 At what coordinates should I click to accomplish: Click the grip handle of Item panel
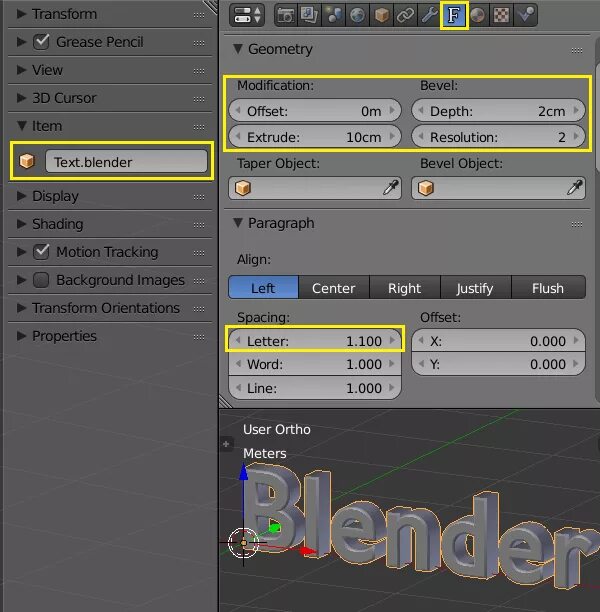click(x=199, y=127)
